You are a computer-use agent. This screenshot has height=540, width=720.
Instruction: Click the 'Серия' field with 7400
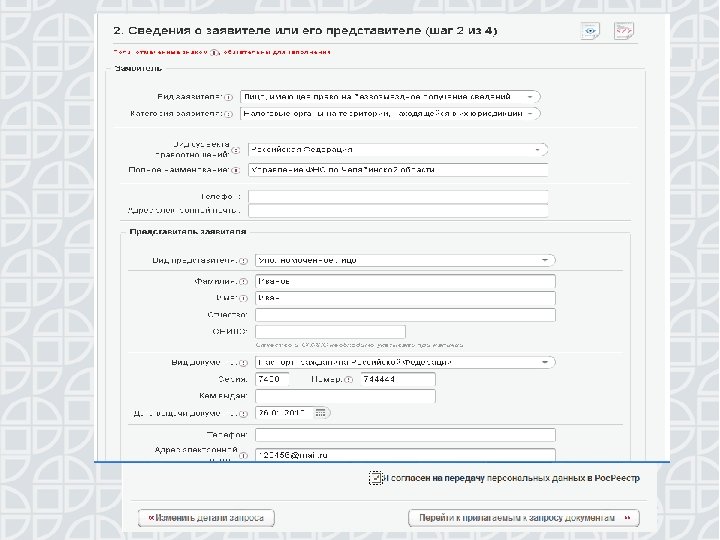(272, 379)
